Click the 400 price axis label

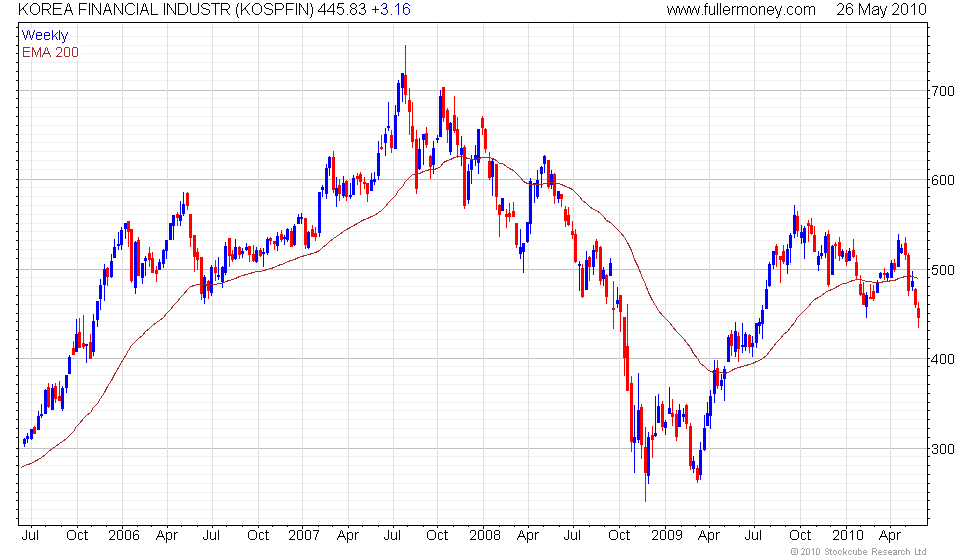tap(942, 359)
